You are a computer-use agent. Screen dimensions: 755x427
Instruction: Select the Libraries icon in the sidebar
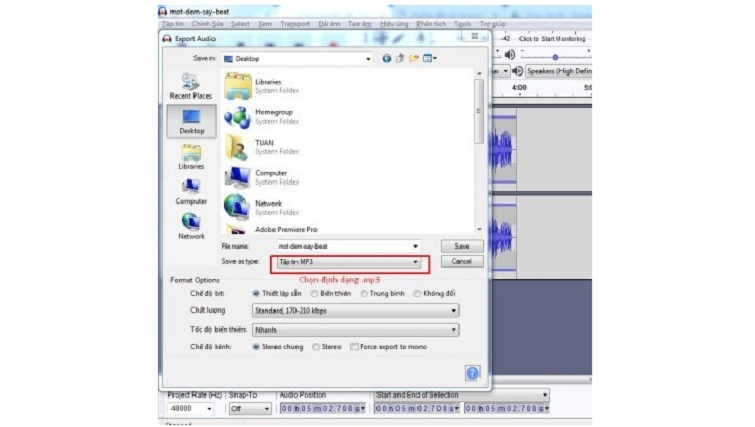pos(191,155)
